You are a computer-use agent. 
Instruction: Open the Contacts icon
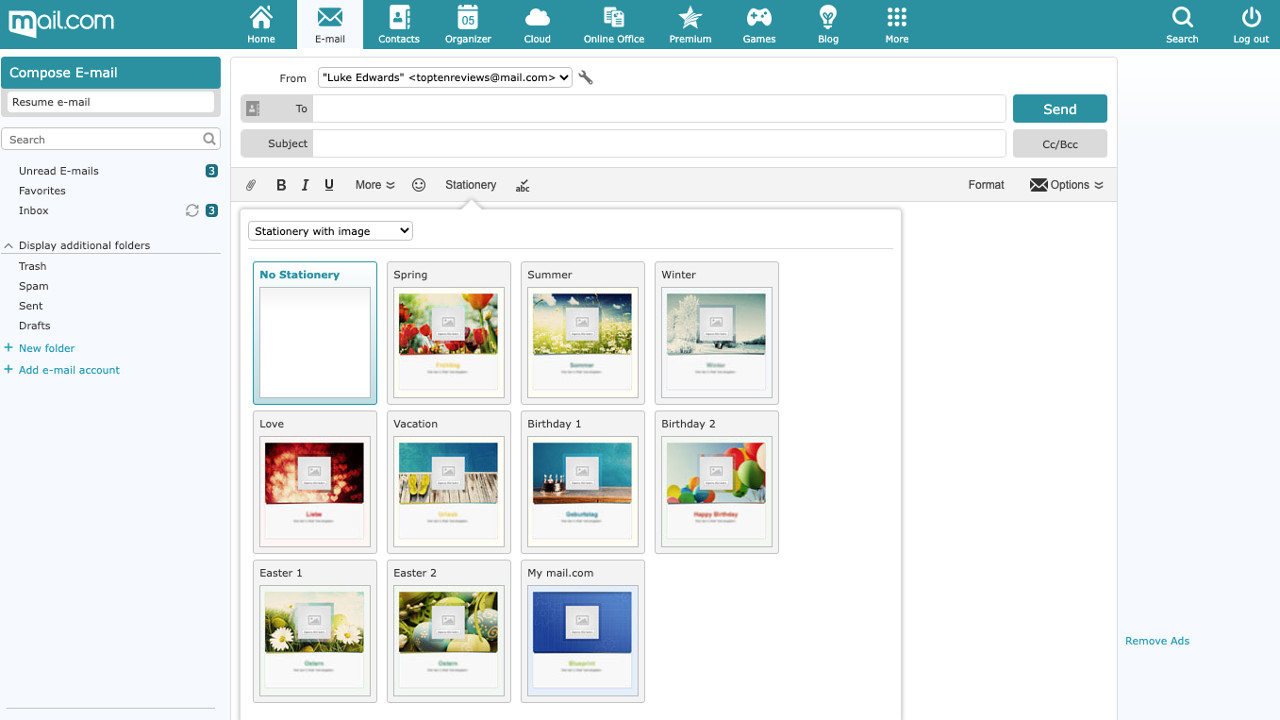pyautogui.click(x=399, y=24)
